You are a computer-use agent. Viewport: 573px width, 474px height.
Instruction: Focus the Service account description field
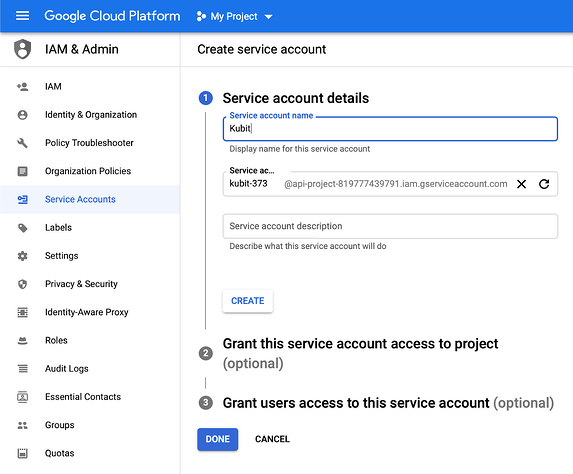390,226
